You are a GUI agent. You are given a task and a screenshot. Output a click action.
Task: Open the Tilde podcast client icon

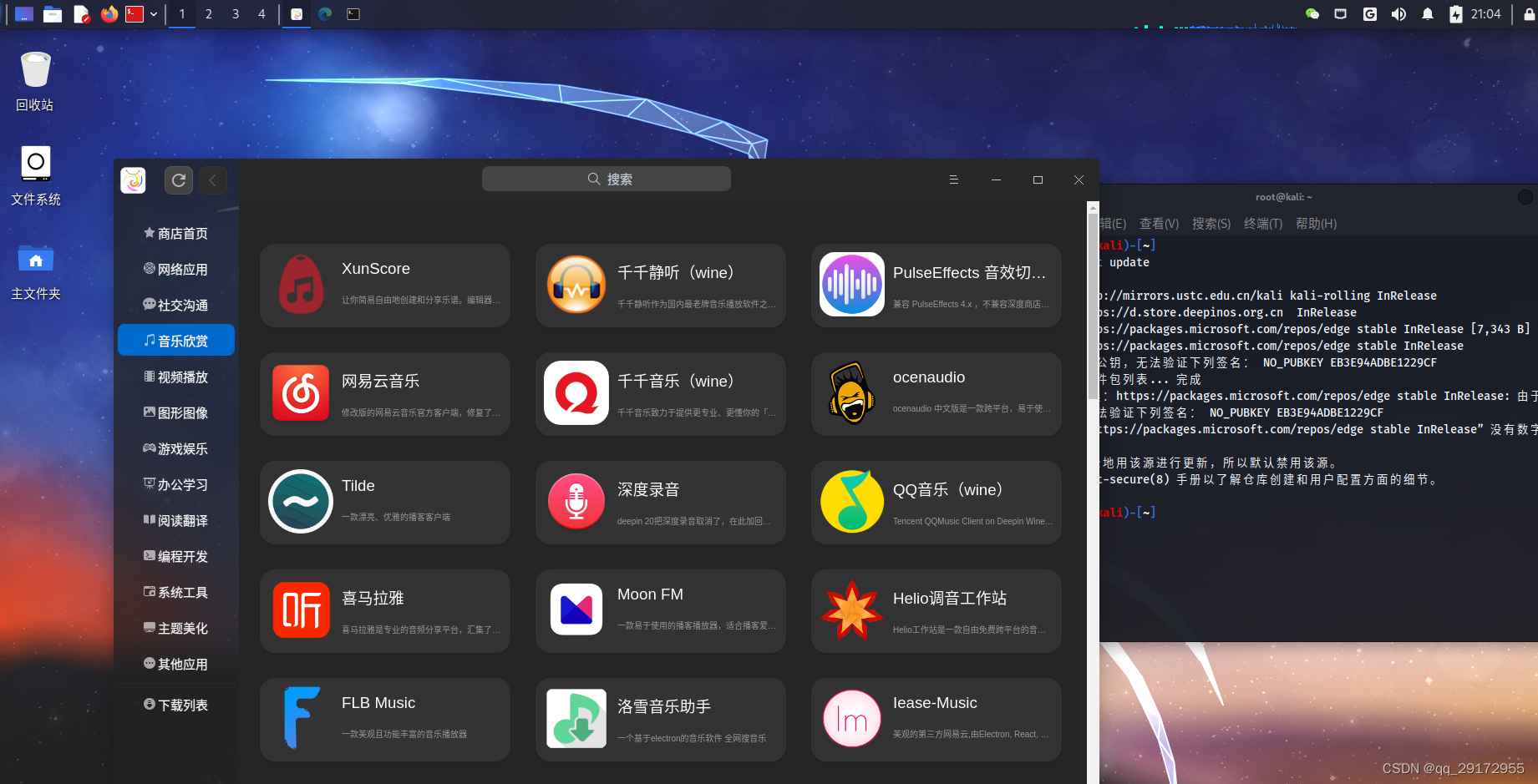[301, 502]
